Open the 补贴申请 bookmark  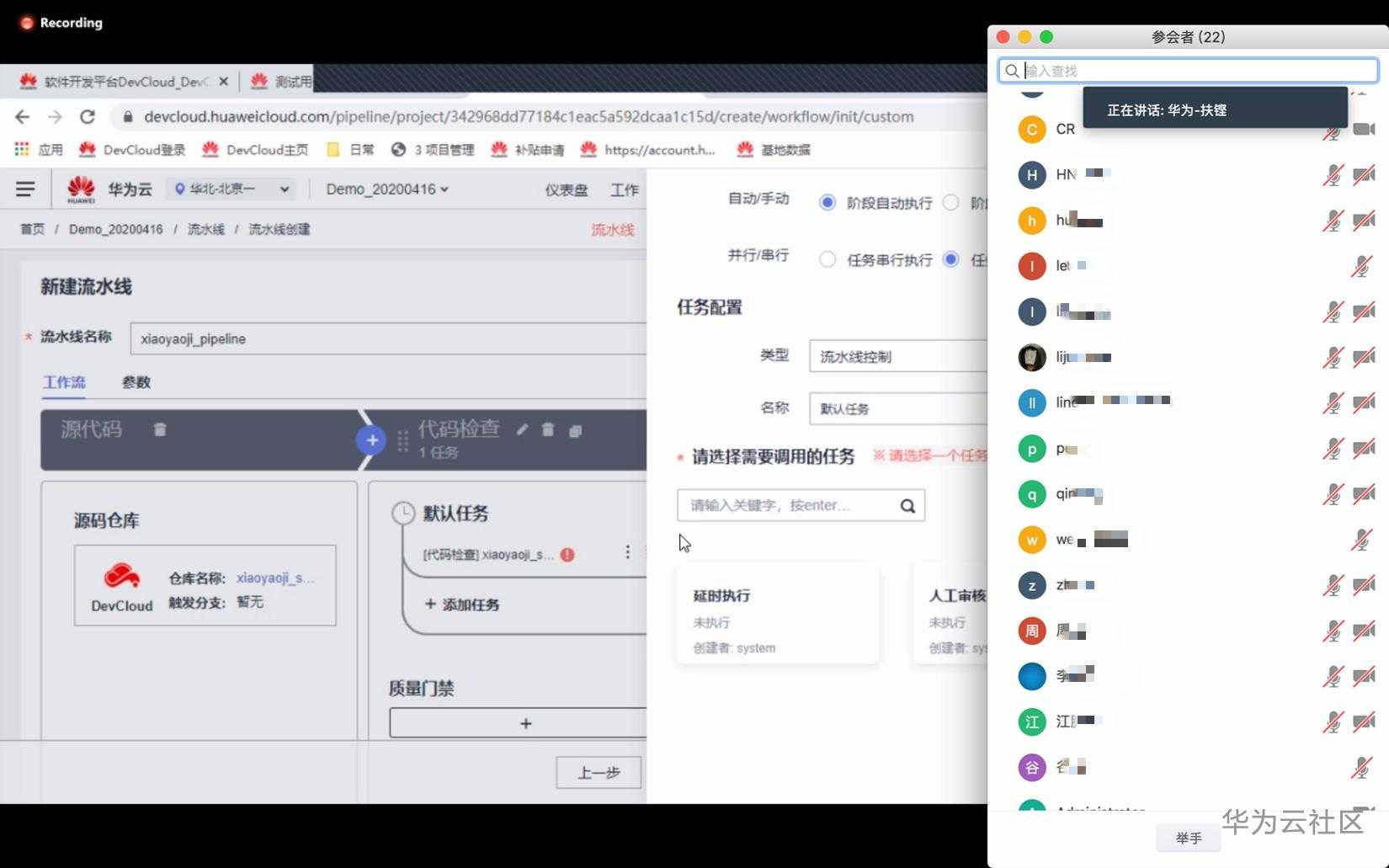(528, 150)
